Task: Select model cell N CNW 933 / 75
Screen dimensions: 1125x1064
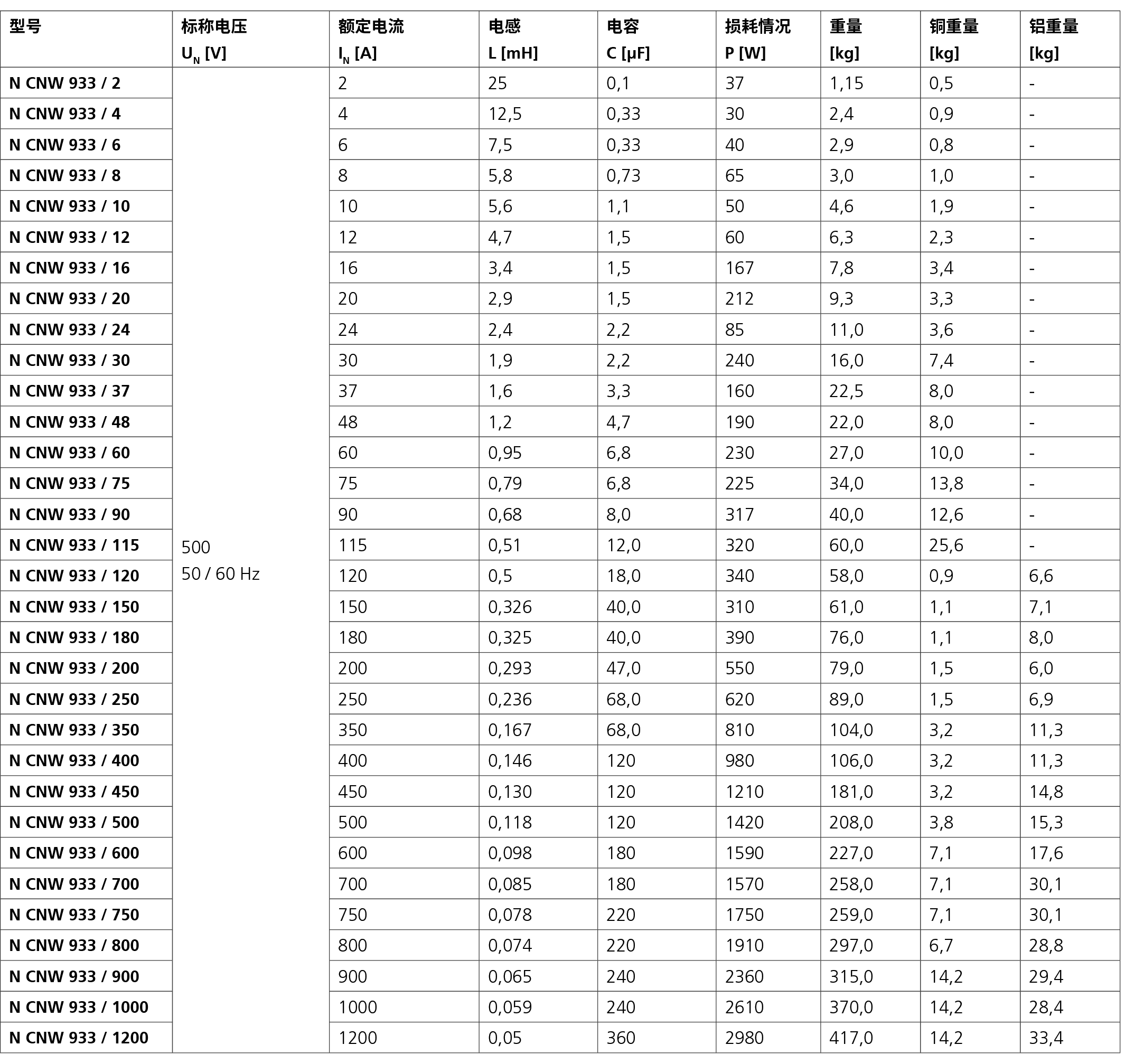Action: click(x=86, y=483)
